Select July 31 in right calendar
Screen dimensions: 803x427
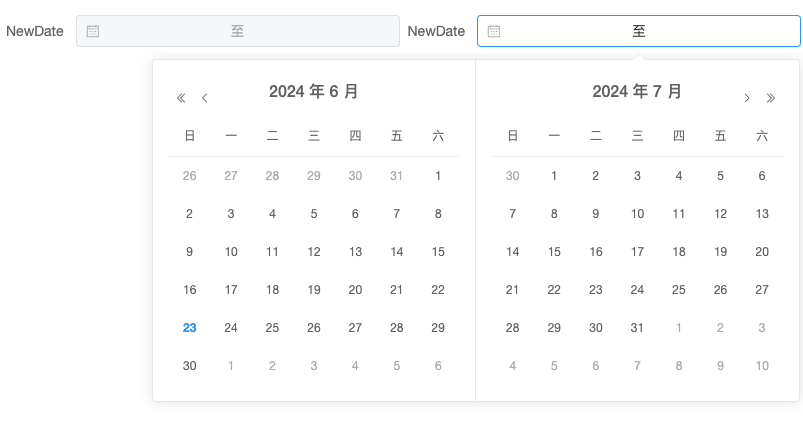637,328
